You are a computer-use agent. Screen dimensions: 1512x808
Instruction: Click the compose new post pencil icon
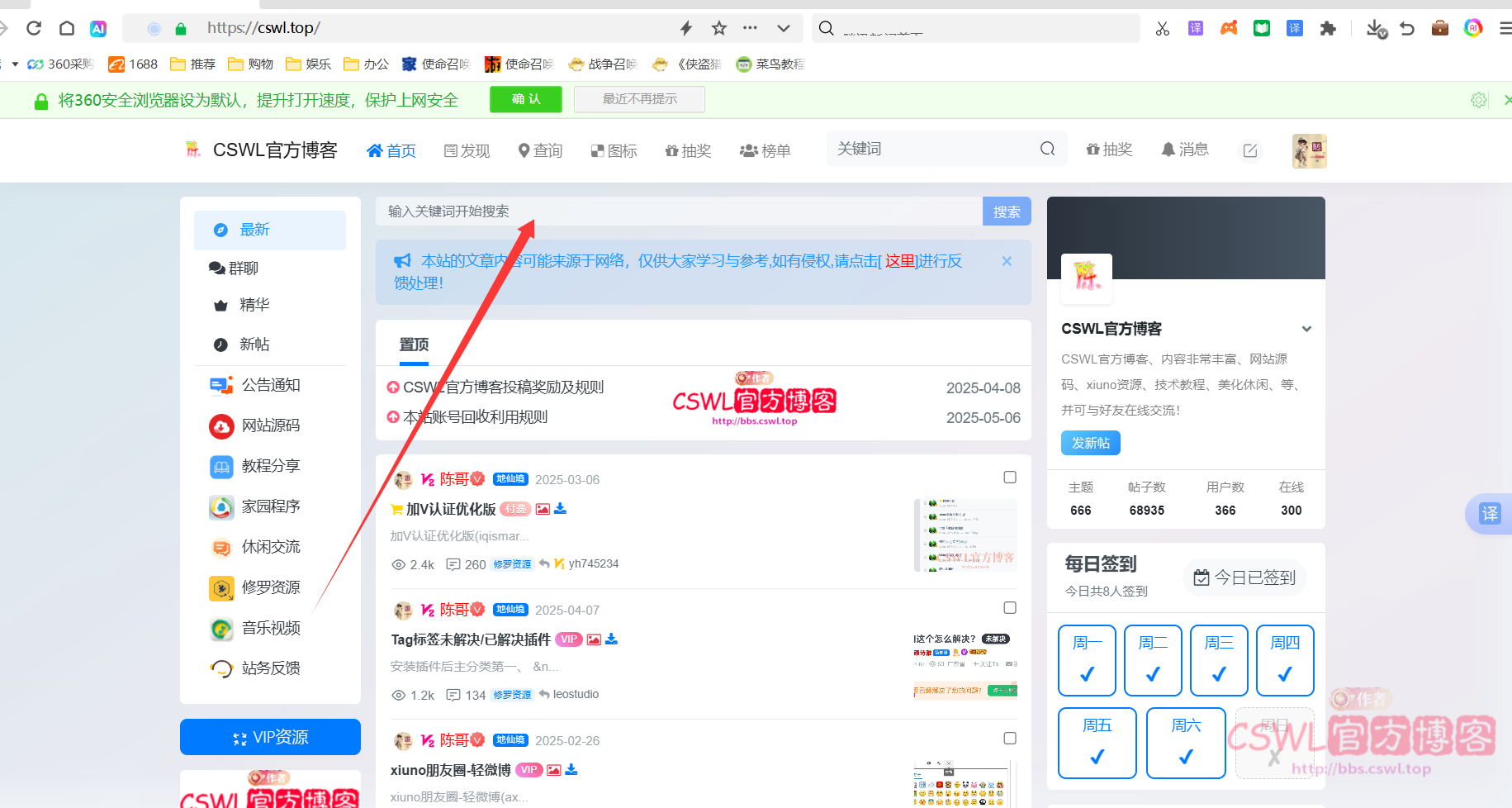[1249, 151]
